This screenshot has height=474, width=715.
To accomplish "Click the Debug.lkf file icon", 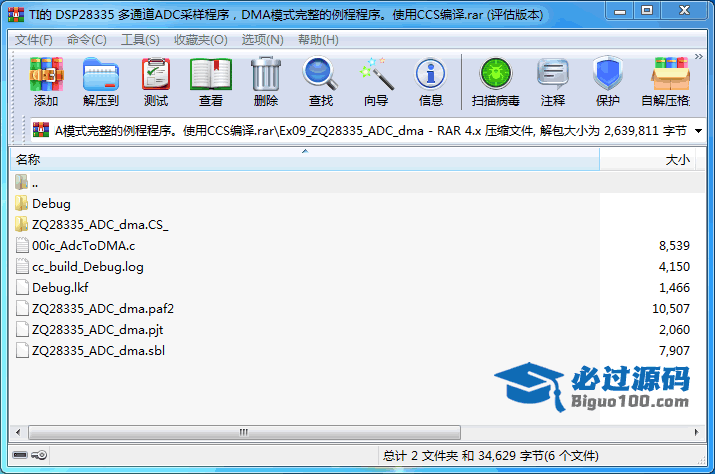I will (x=22, y=287).
